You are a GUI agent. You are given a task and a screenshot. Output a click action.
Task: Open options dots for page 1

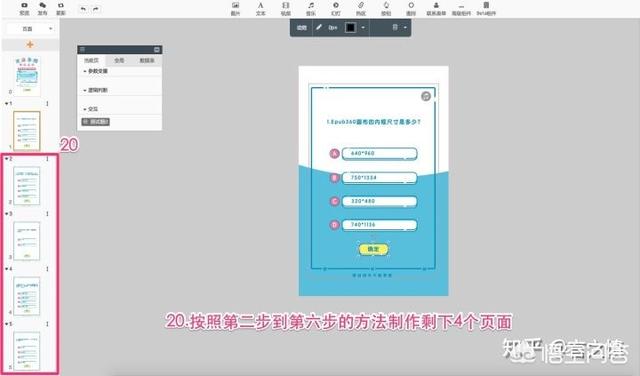coord(47,104)
